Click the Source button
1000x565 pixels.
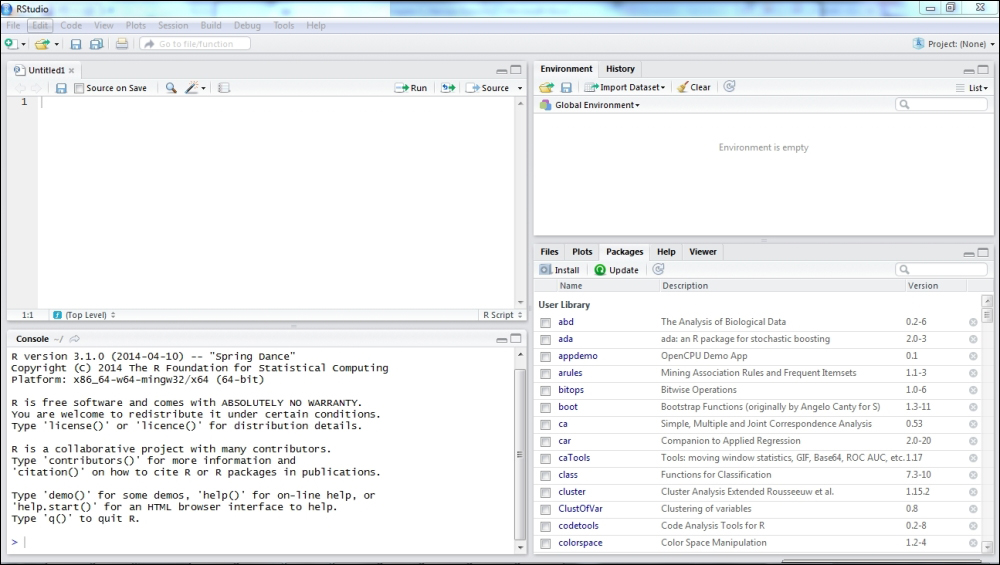(x=487, y=88)
